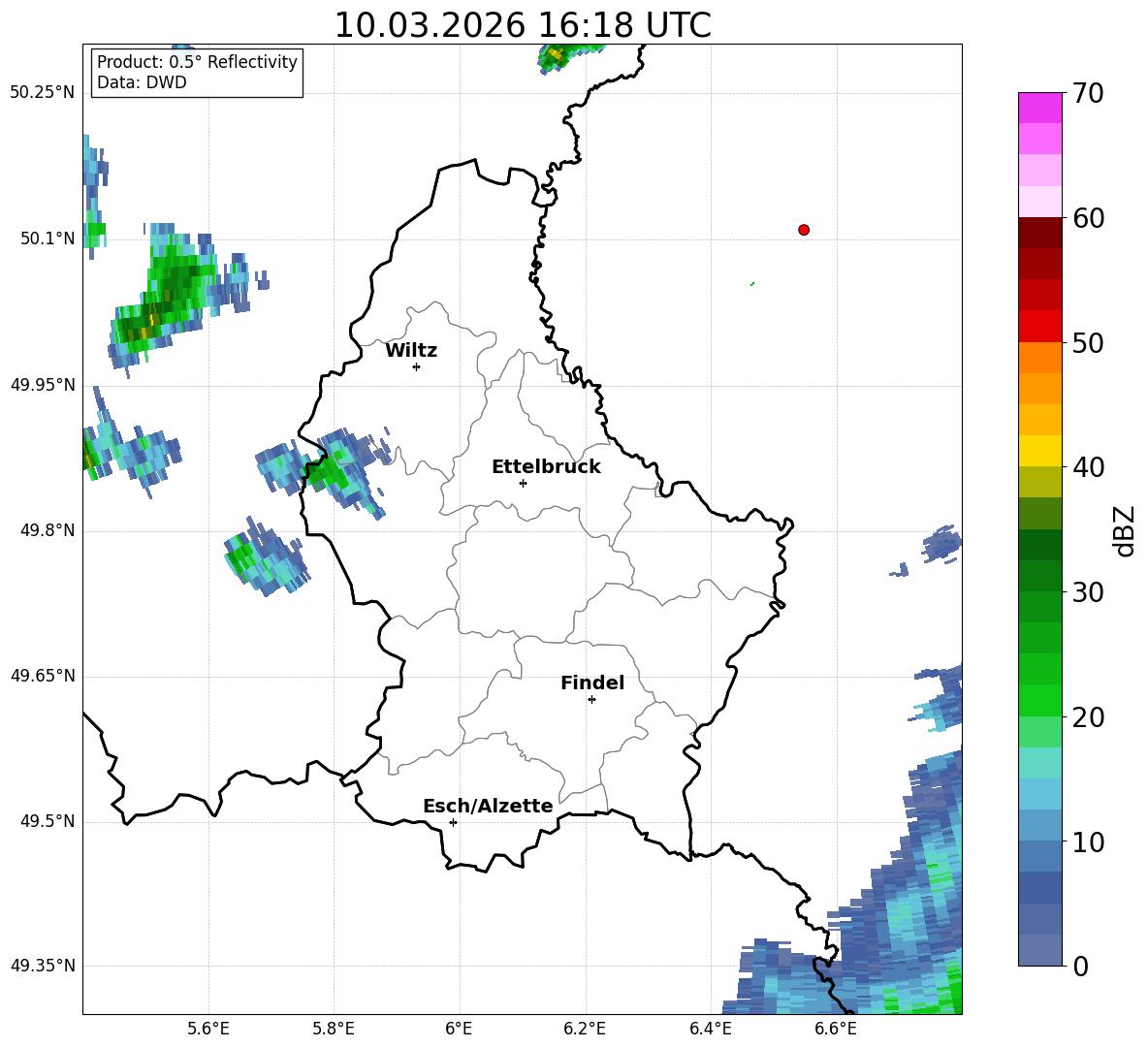Click the dBZ colorbar label
This screenshot has height=1048, width=1148.
(1123, 530)
